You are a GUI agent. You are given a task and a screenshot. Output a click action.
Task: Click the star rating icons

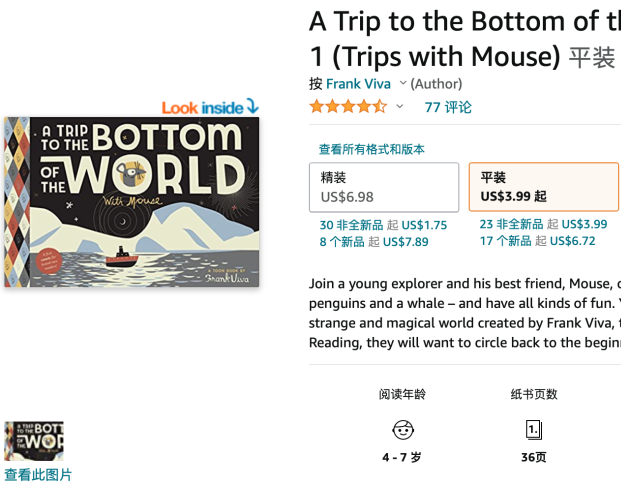click(348, 107)
